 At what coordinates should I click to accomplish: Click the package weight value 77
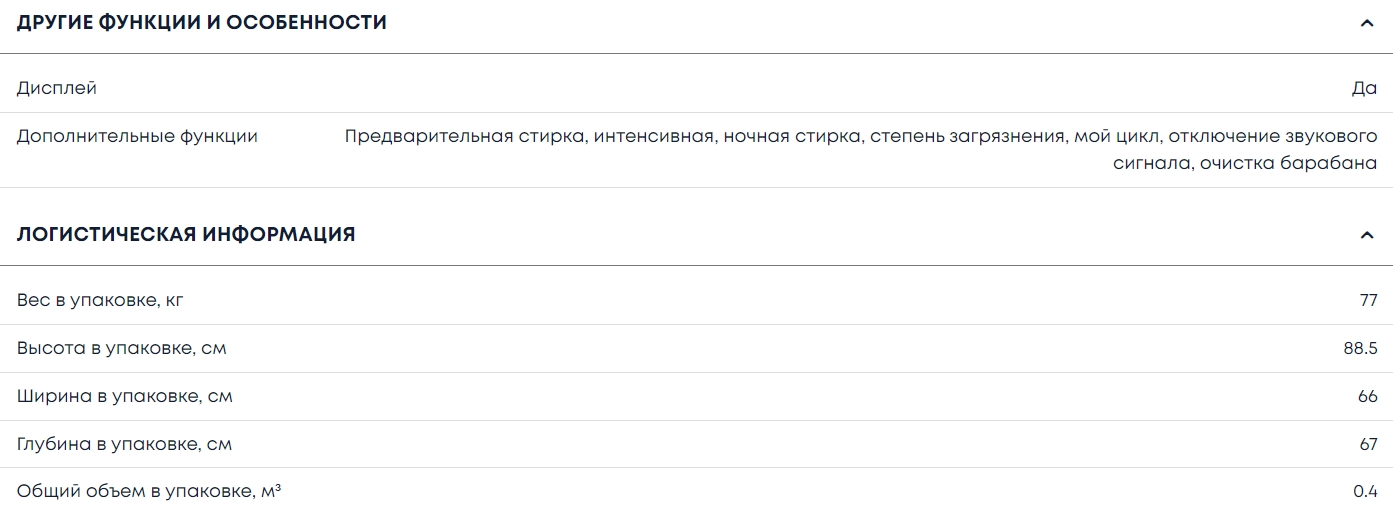pos(1368,300)
